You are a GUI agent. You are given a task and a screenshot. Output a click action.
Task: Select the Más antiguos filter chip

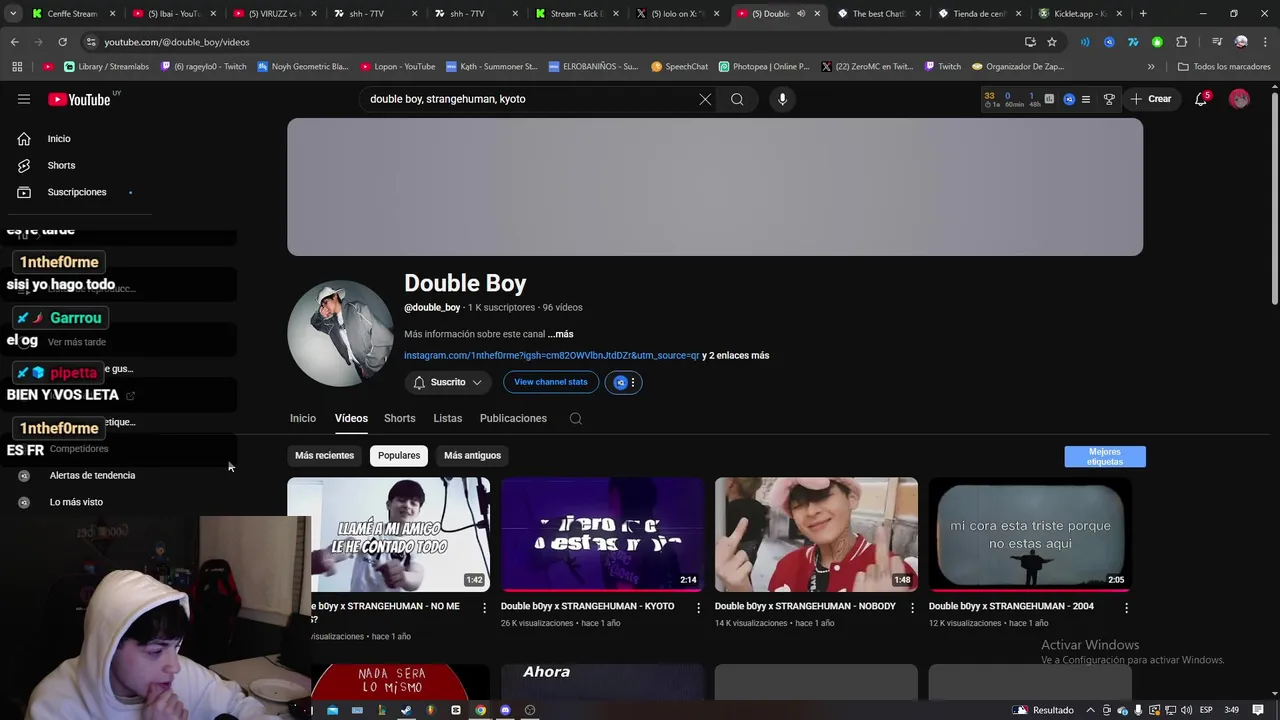click(x=472, y=456)
